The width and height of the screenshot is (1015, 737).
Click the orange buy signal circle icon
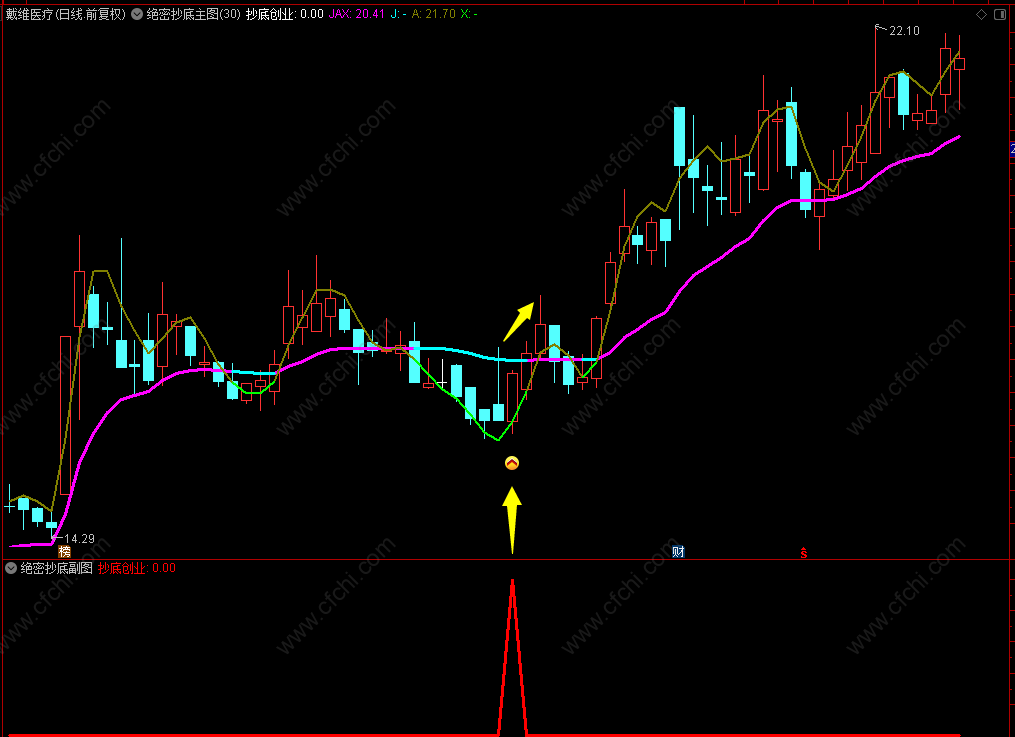tap(511, 463)
